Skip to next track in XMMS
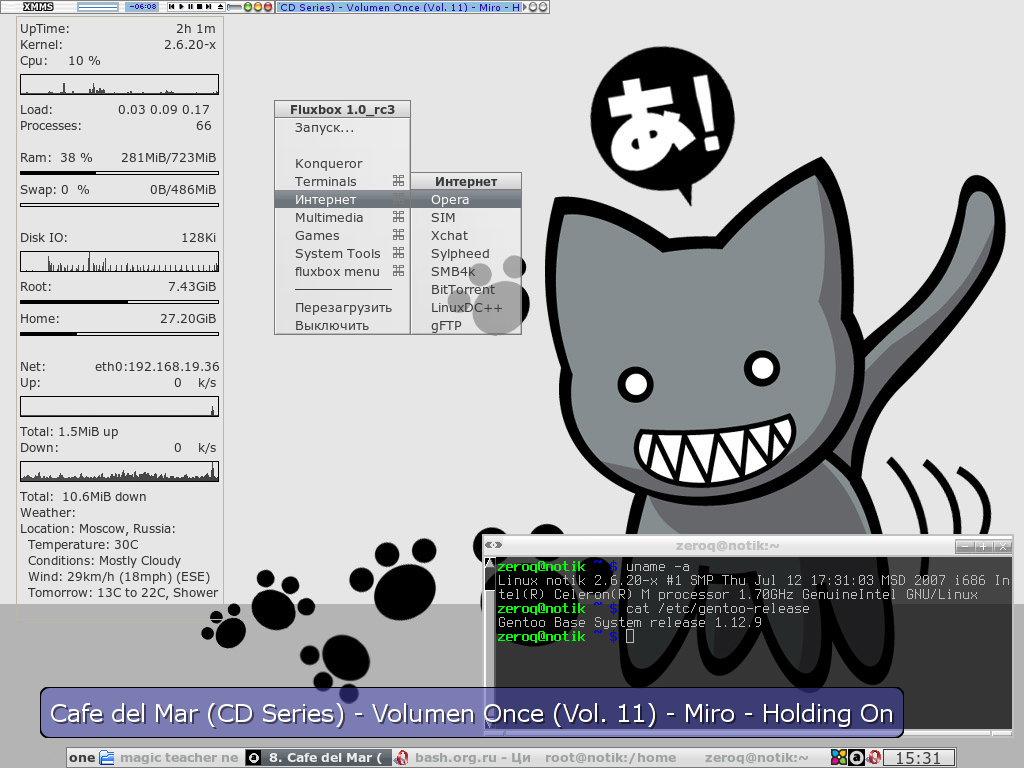Viewport: 1024px width, 768px height. click(208, 7)
